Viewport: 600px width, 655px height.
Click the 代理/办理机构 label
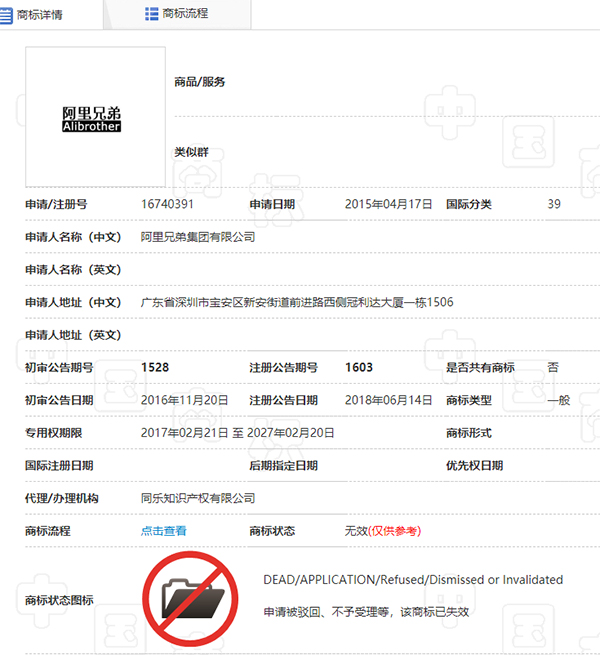point(61,498)
